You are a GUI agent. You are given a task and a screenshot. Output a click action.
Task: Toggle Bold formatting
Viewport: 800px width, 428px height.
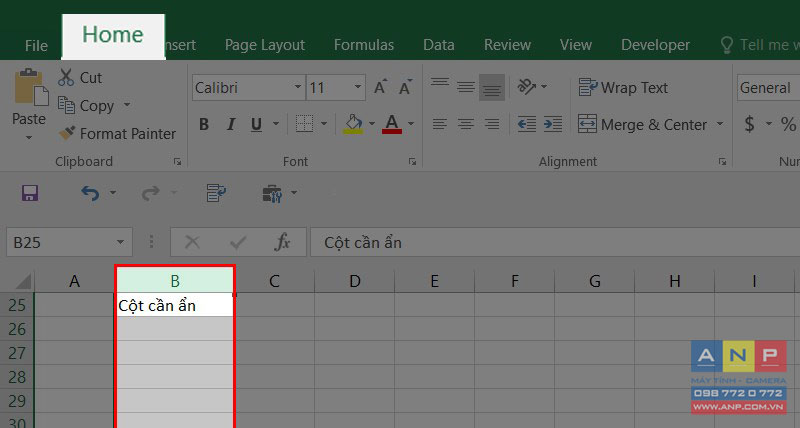204,124
